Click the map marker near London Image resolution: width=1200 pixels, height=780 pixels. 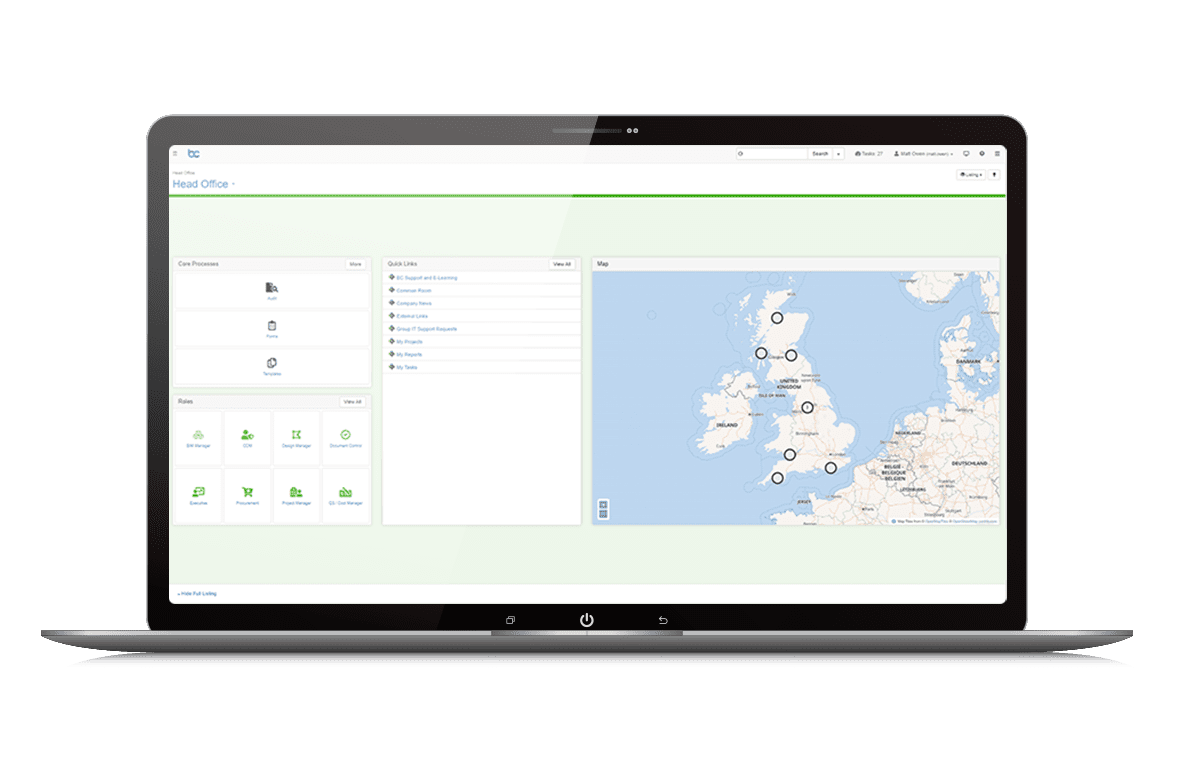(x=831, y=467)
